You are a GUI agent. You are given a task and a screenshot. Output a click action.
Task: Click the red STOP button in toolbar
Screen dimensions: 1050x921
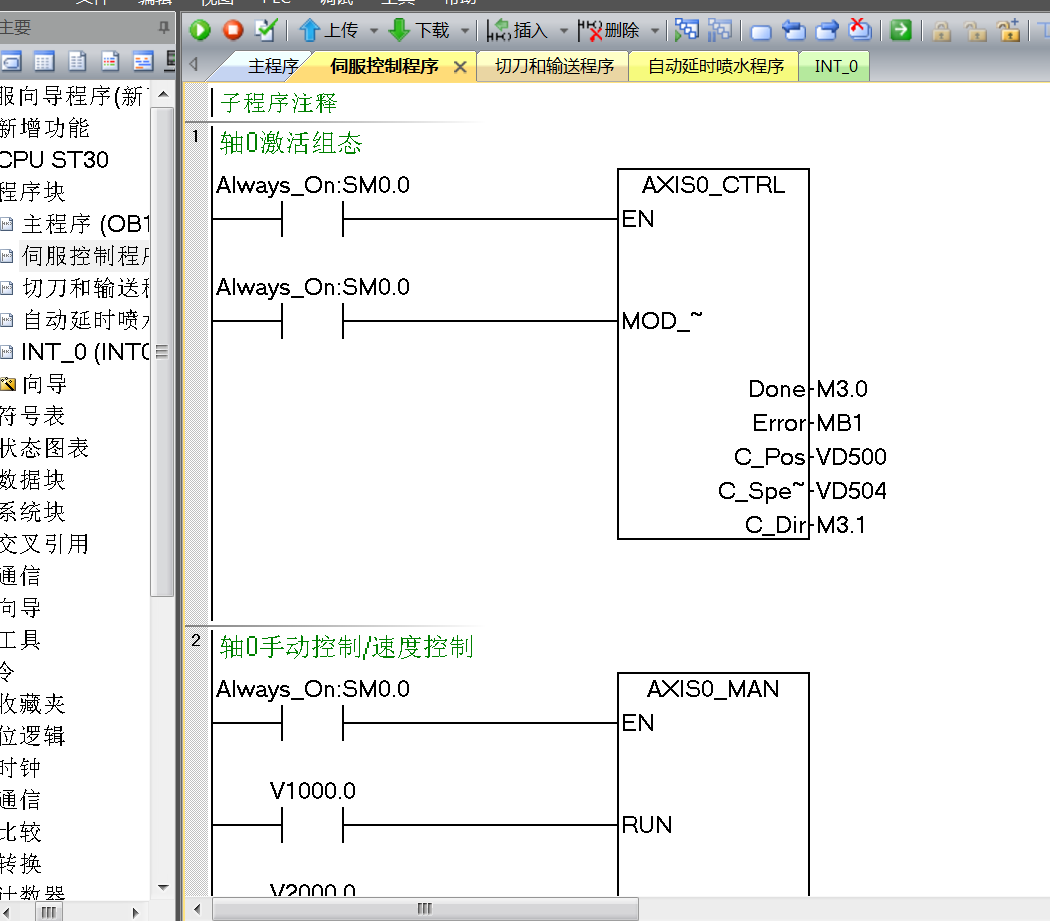pos(233,30)
